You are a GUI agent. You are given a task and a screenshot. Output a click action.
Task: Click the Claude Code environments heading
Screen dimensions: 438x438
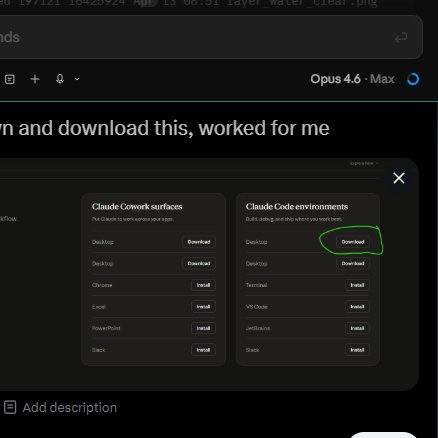tap(297, 207)
